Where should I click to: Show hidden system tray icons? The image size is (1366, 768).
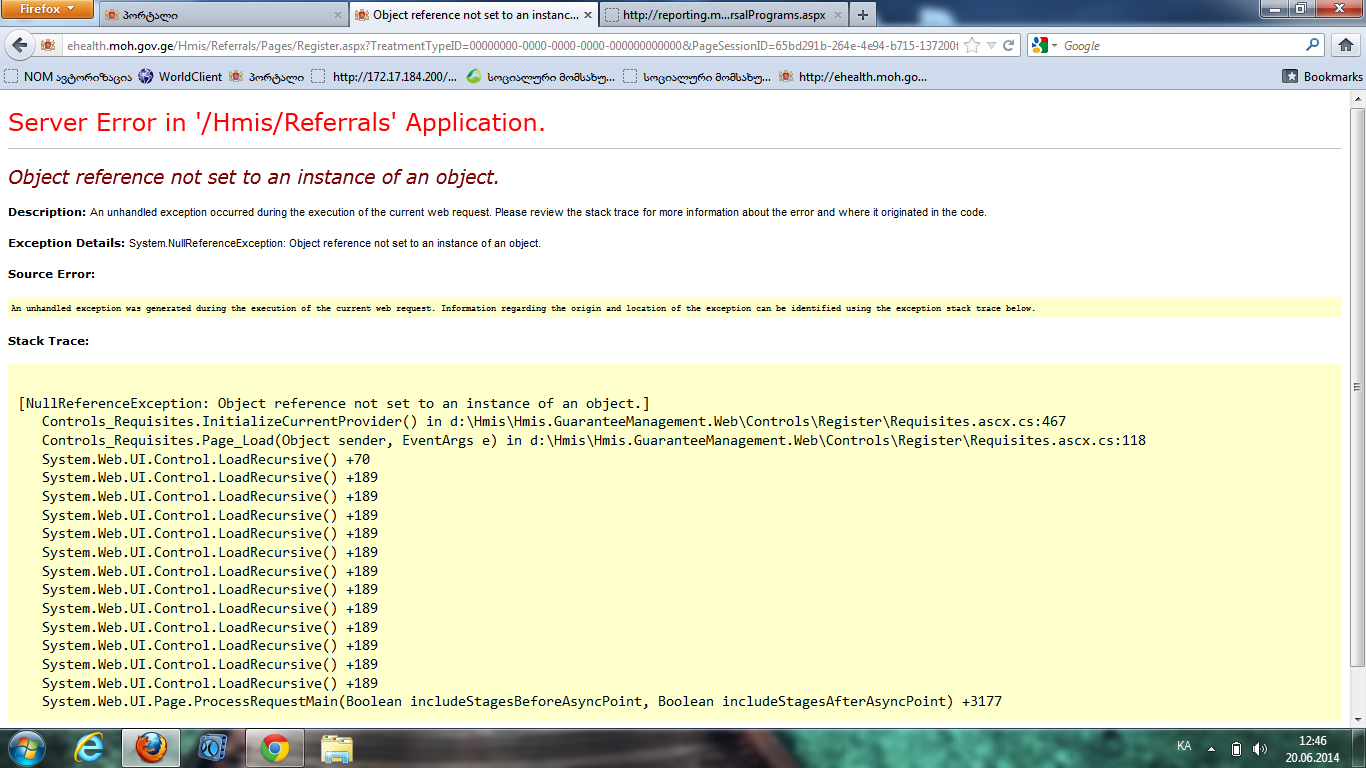[x=1211, y=748]
